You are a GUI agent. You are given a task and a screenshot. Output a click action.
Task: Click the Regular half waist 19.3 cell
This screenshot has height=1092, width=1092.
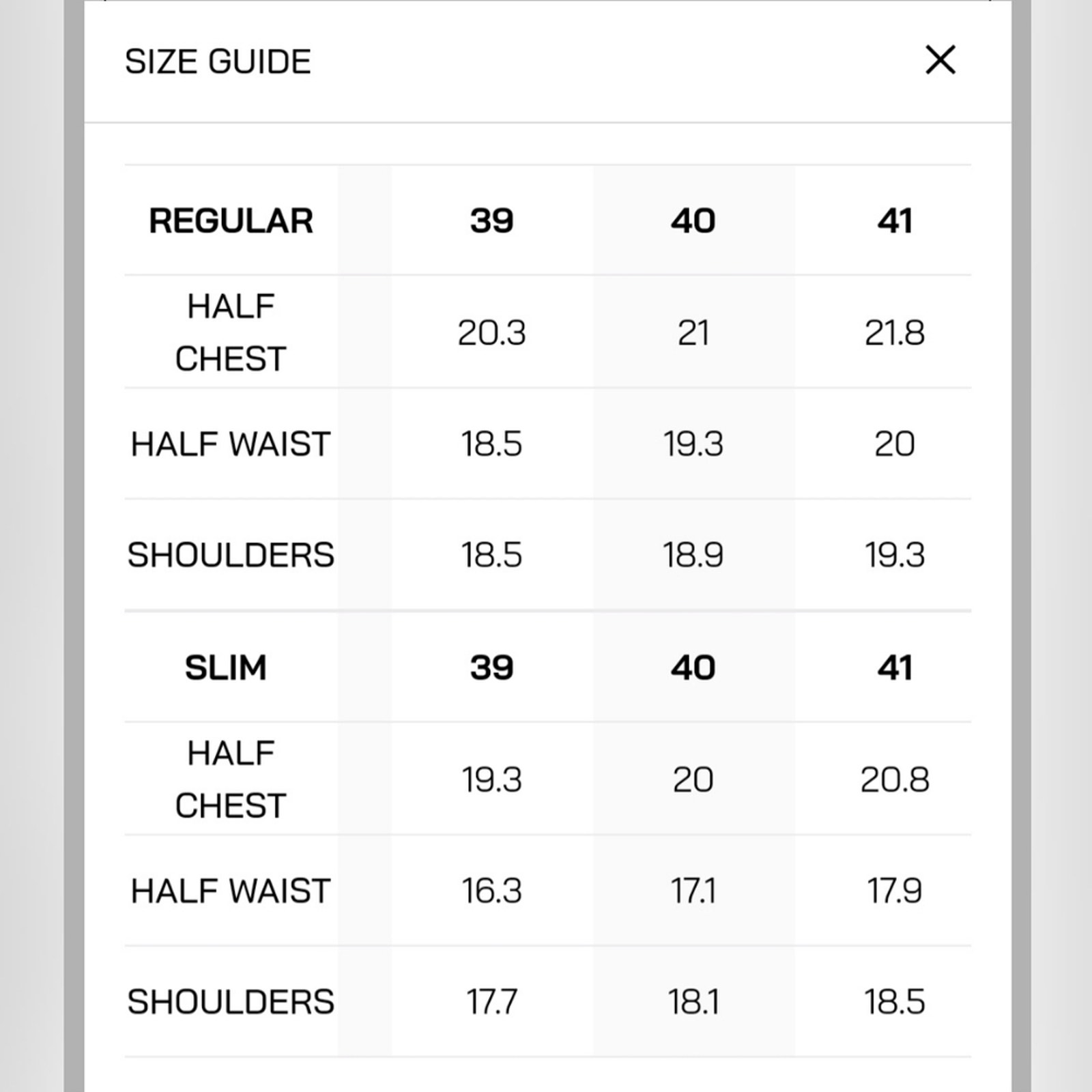[693, 444]
